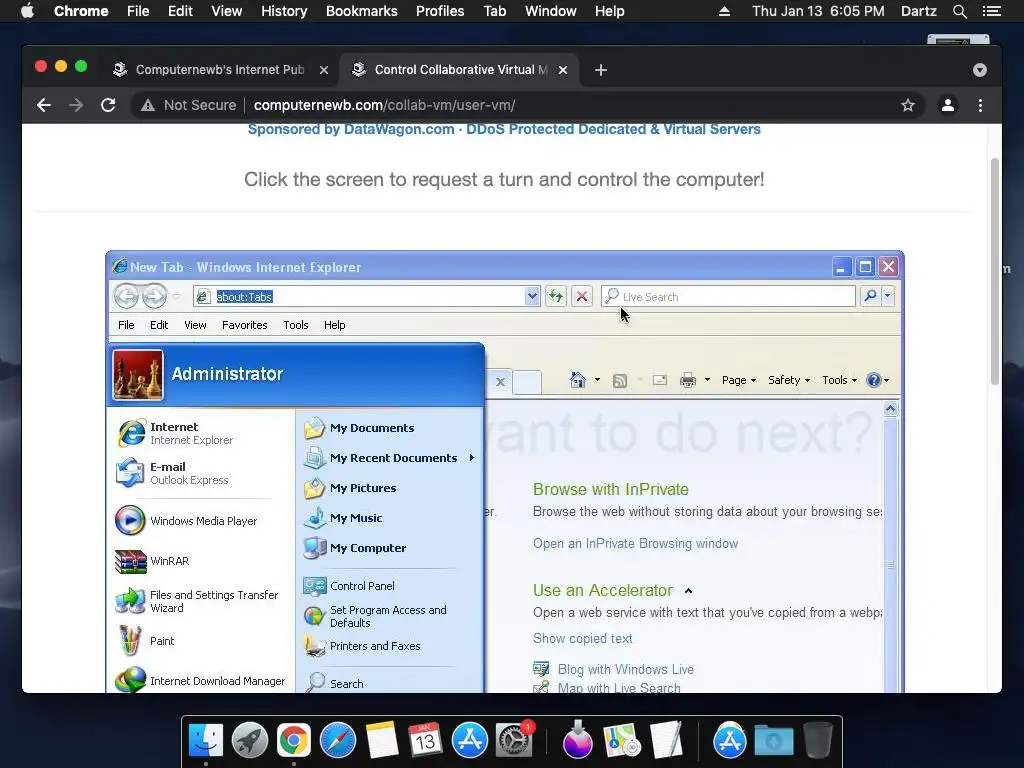Open macOS History menu
Viewport: 1024px width, 768px height.
pyautogui.click(x=284, y=11)
